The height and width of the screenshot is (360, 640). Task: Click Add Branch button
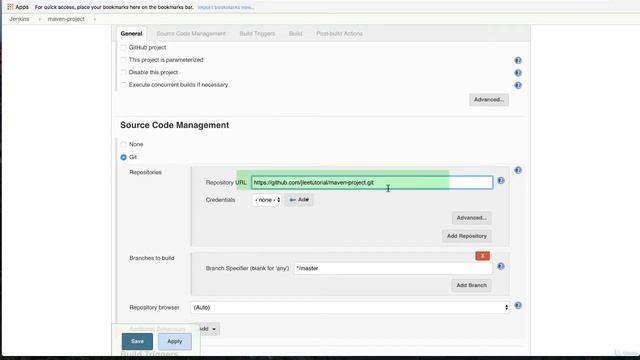pos(471,285)
